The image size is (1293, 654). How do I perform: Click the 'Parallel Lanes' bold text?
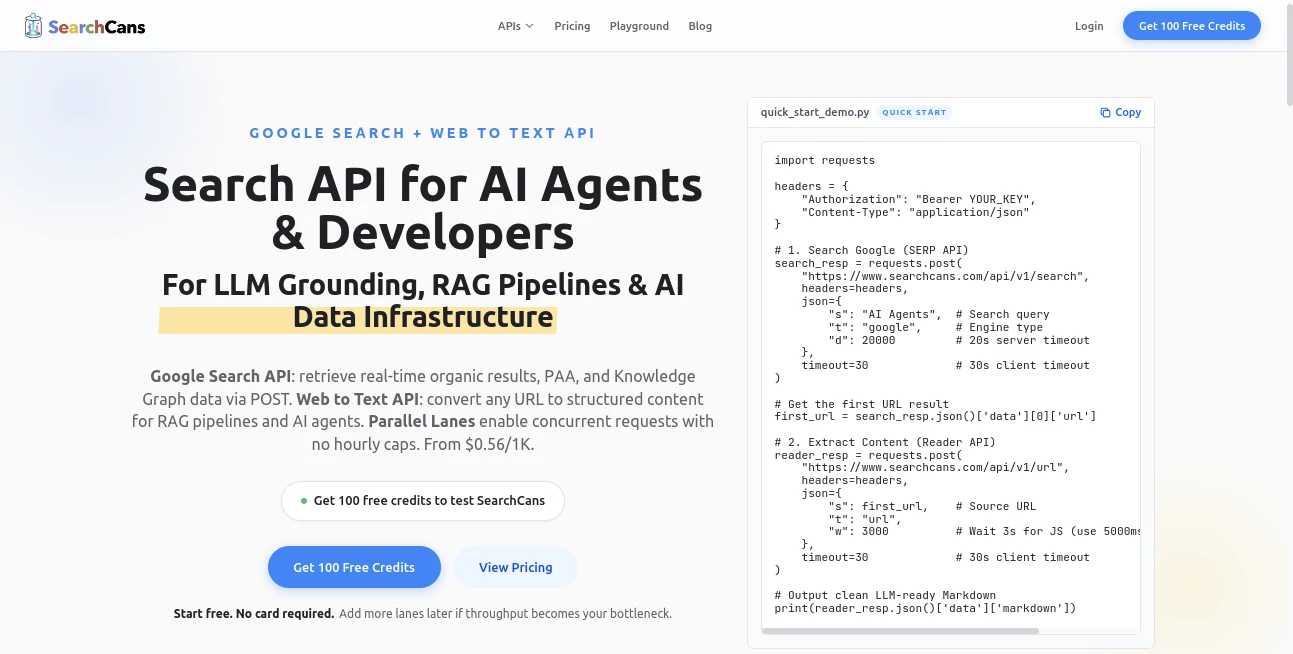[422, 421]
